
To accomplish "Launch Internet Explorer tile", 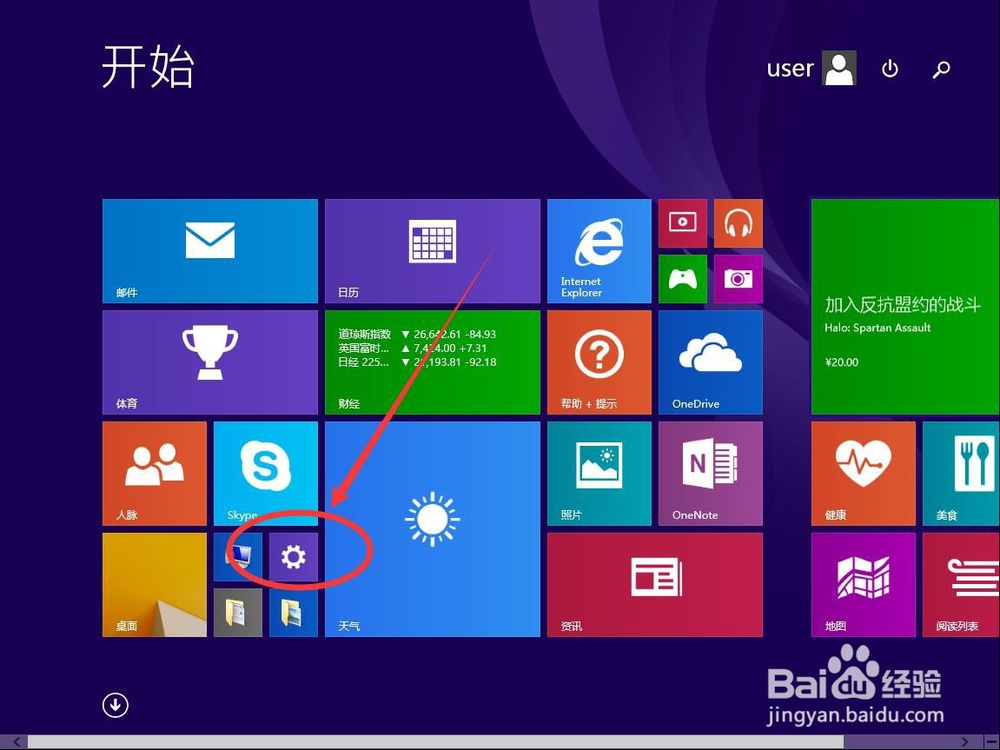I will pos(599,251).
